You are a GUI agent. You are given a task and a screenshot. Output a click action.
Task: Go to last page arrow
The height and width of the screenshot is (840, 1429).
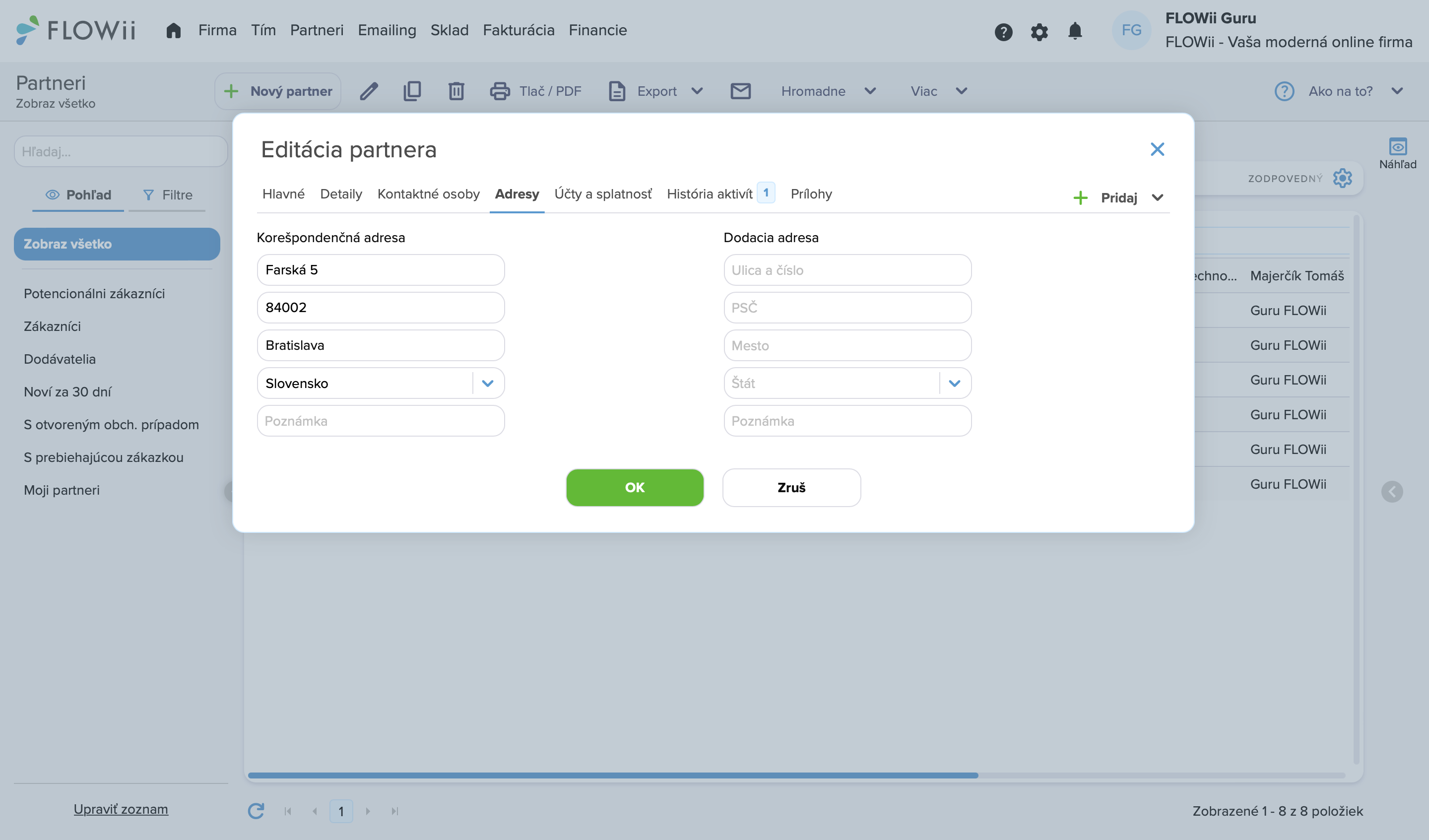[x=394, y=811]
